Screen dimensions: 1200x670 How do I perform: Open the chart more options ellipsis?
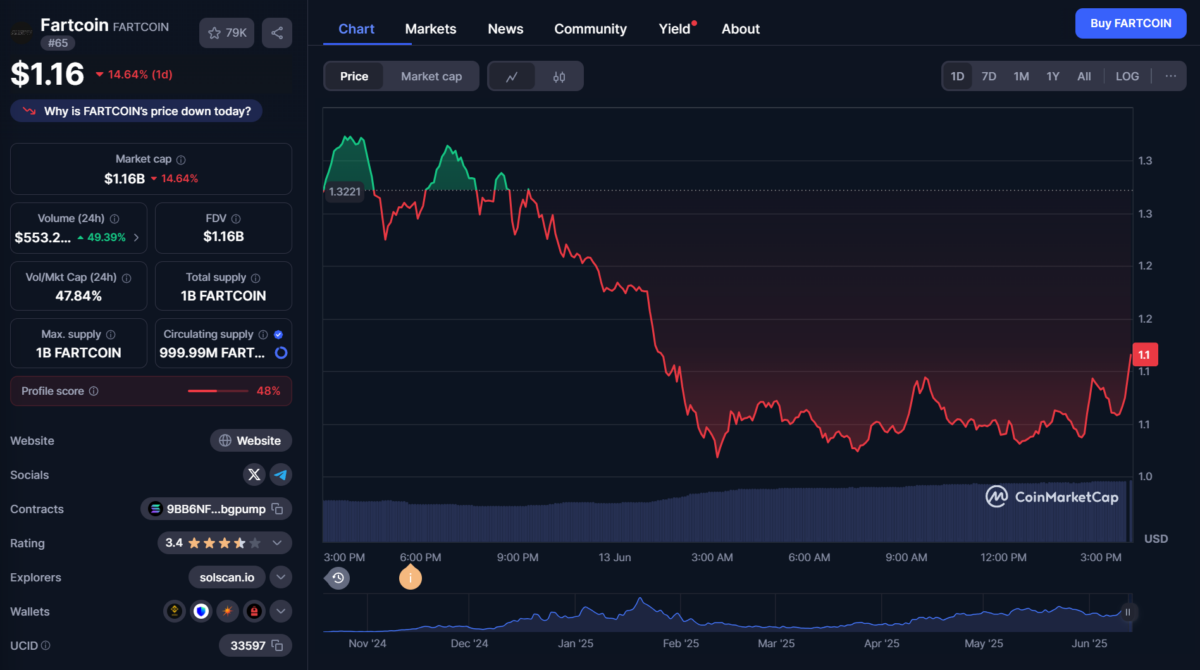pos(1170,76)
